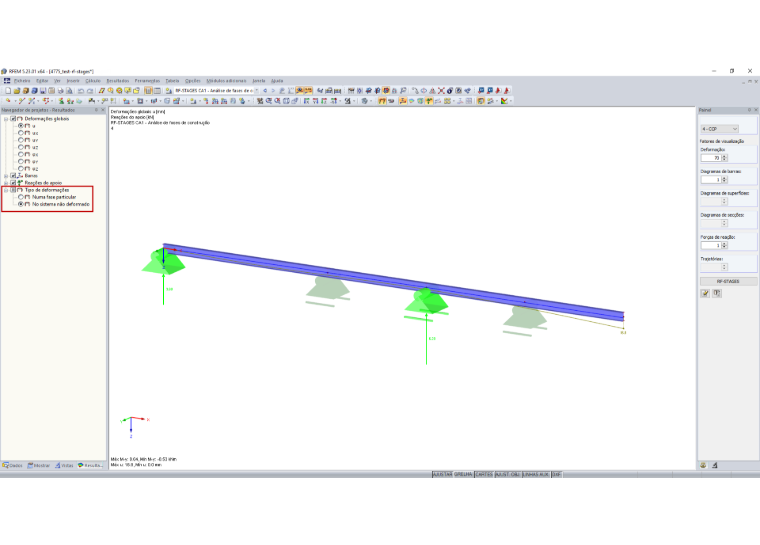Click the edit icon below the RF-STAGES button
Viewport: 760px width, 545px height.
coord(705,293)
